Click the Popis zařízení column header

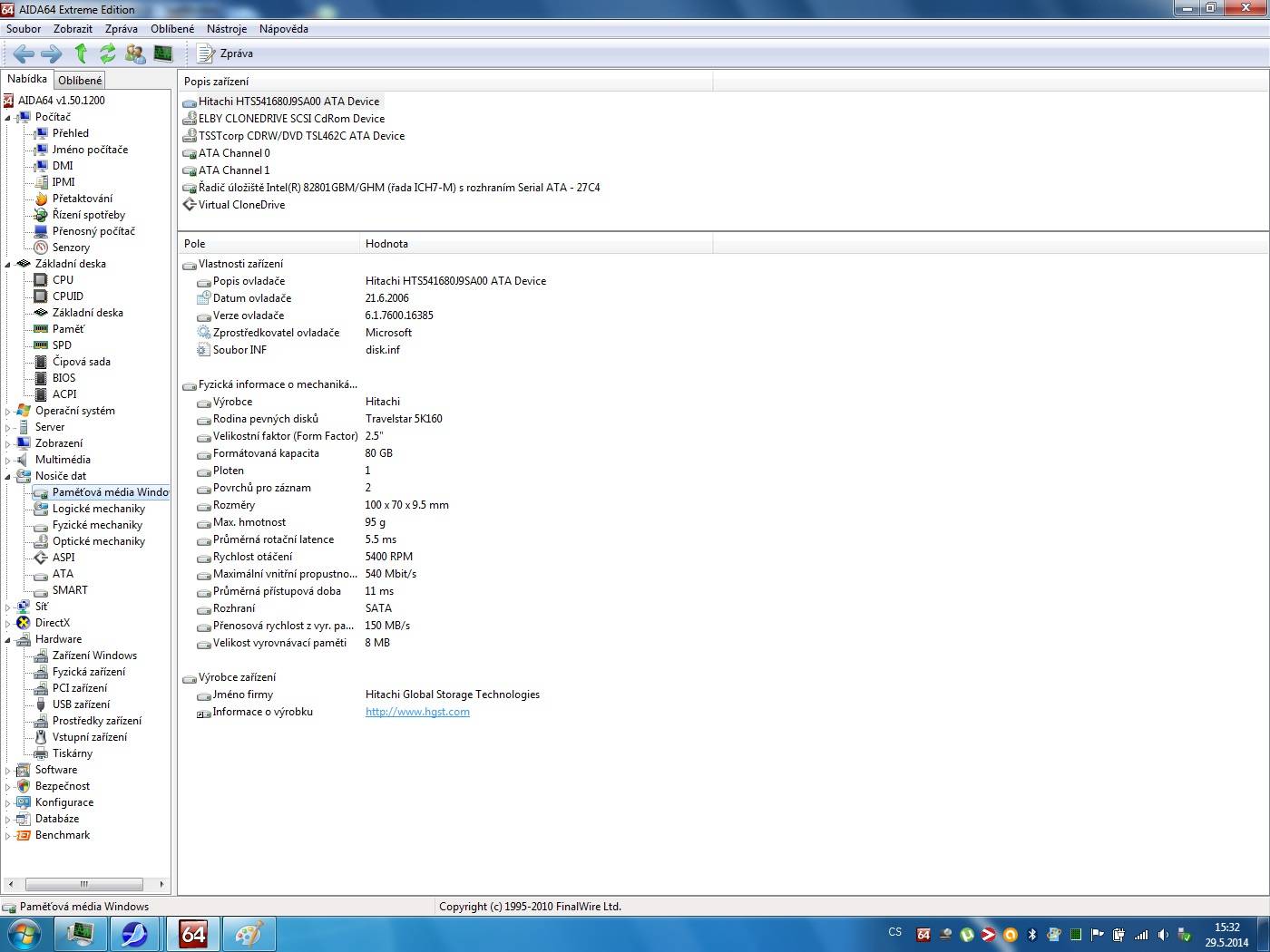[445, 82]
